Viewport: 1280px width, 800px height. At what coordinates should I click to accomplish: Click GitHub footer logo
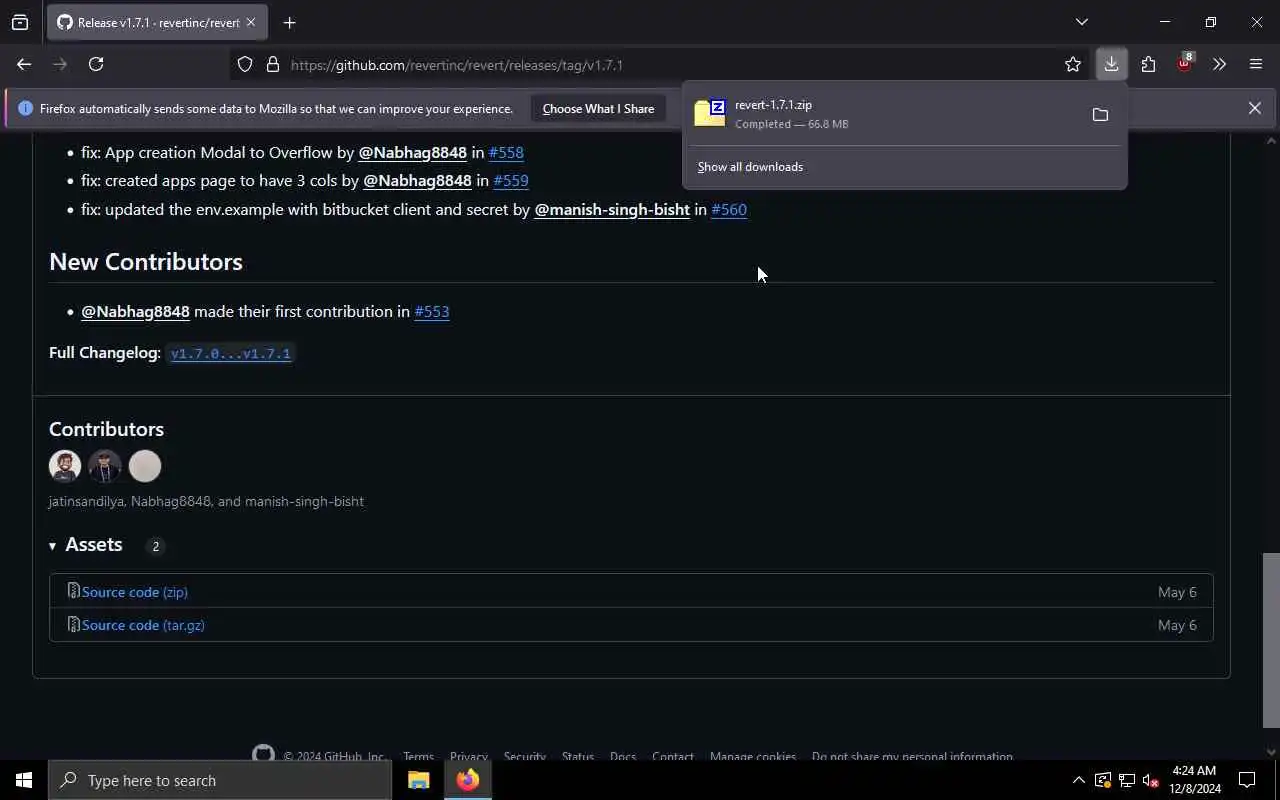(x=263, y=755)
